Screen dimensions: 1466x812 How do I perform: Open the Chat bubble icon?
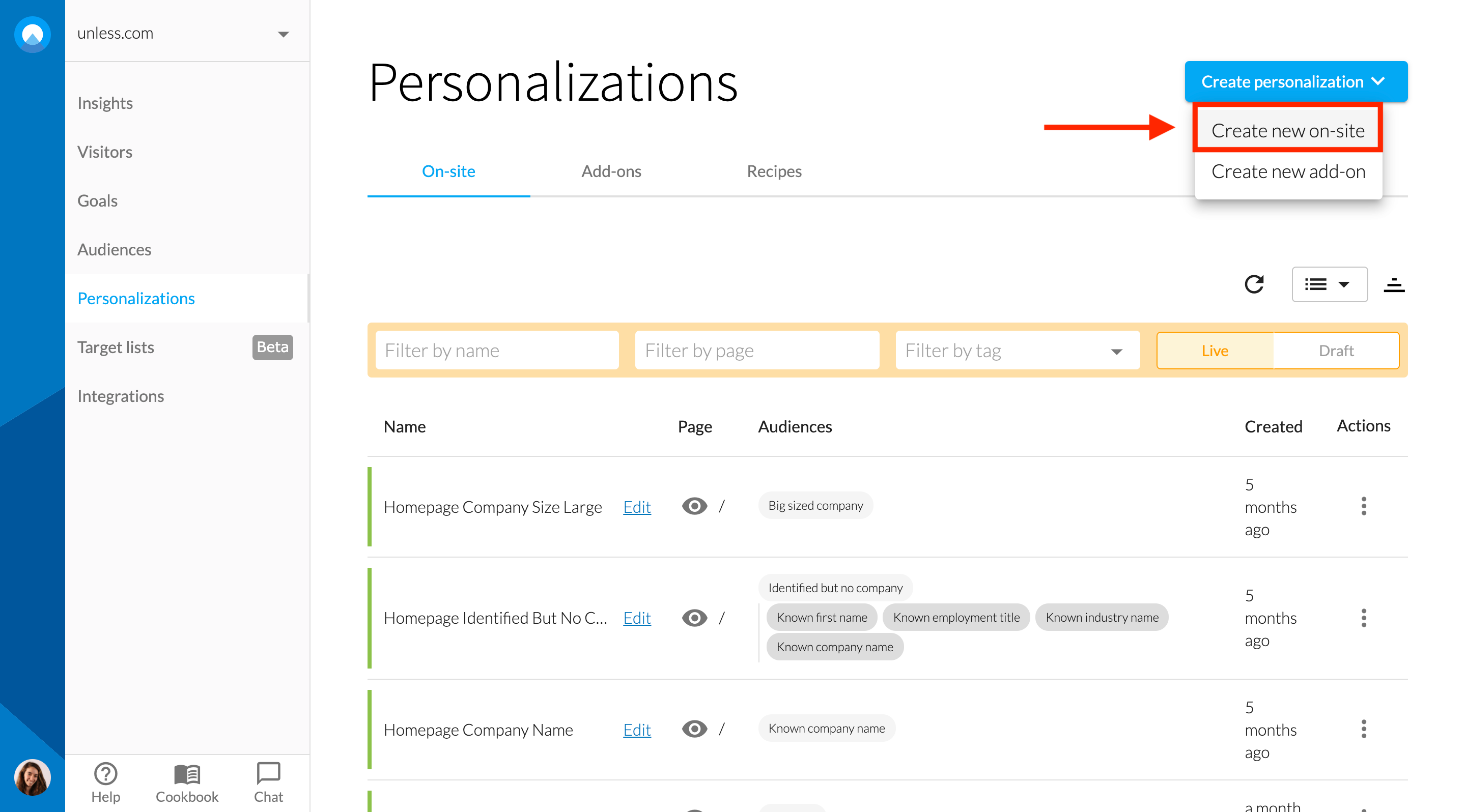(268, 773)
